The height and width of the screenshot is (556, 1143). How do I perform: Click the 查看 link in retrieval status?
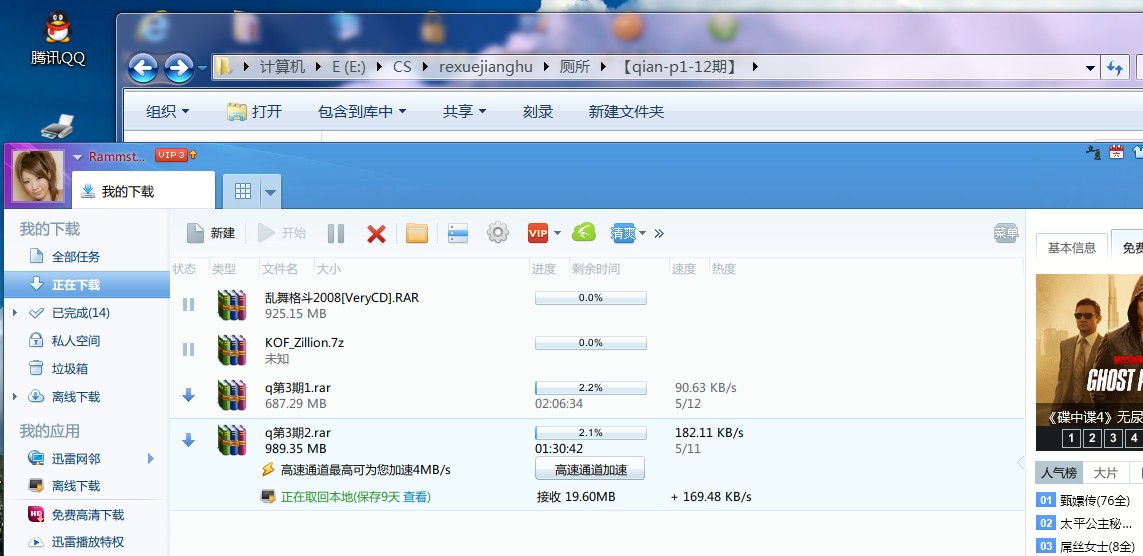click(x=416, y=497)
